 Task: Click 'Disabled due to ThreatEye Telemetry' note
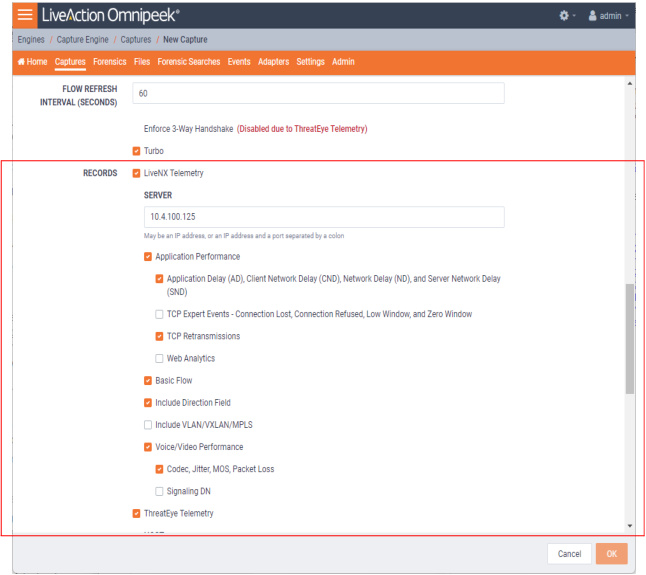[x=302, y=129]
